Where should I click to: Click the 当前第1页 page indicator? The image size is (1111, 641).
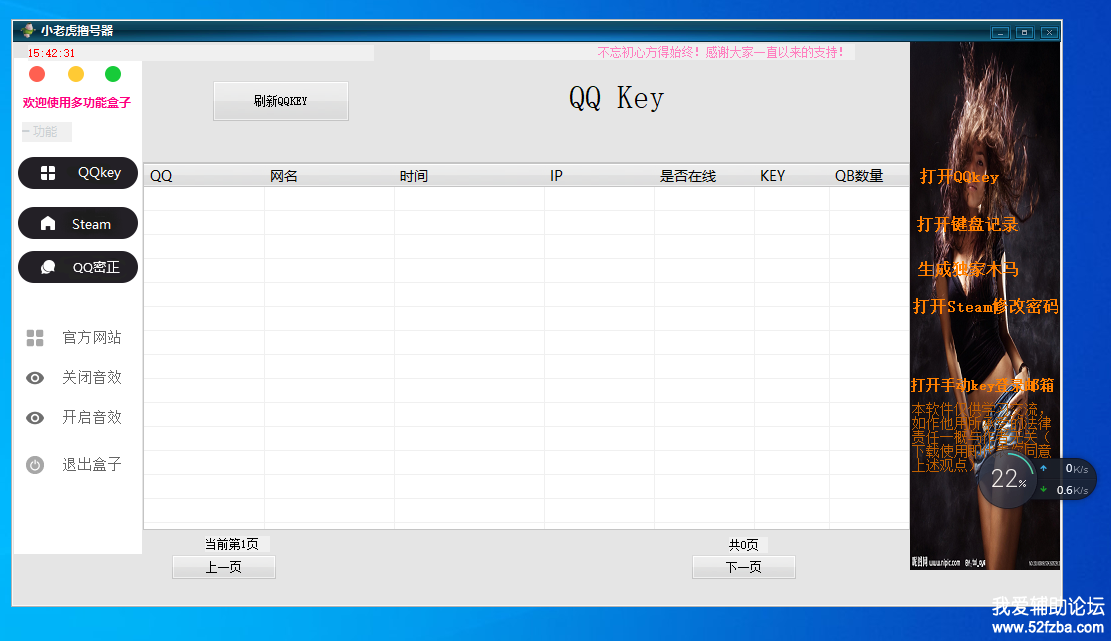coord(232,544)
